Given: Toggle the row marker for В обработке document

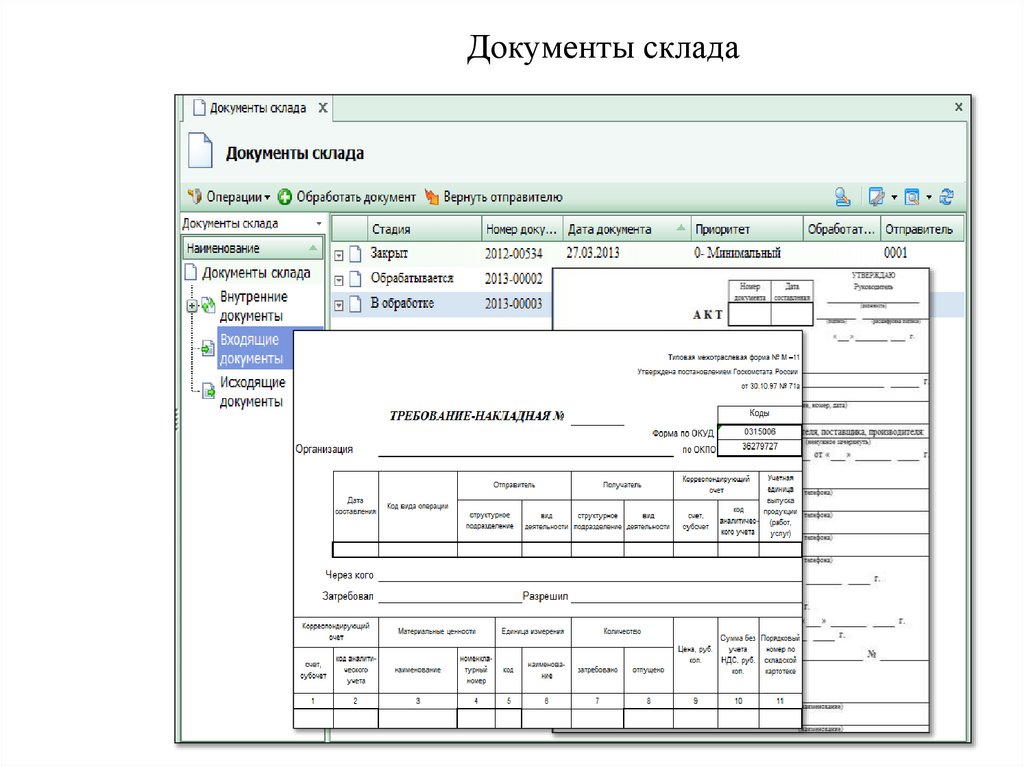Looking at the screenshot, I should coord(339,305).
